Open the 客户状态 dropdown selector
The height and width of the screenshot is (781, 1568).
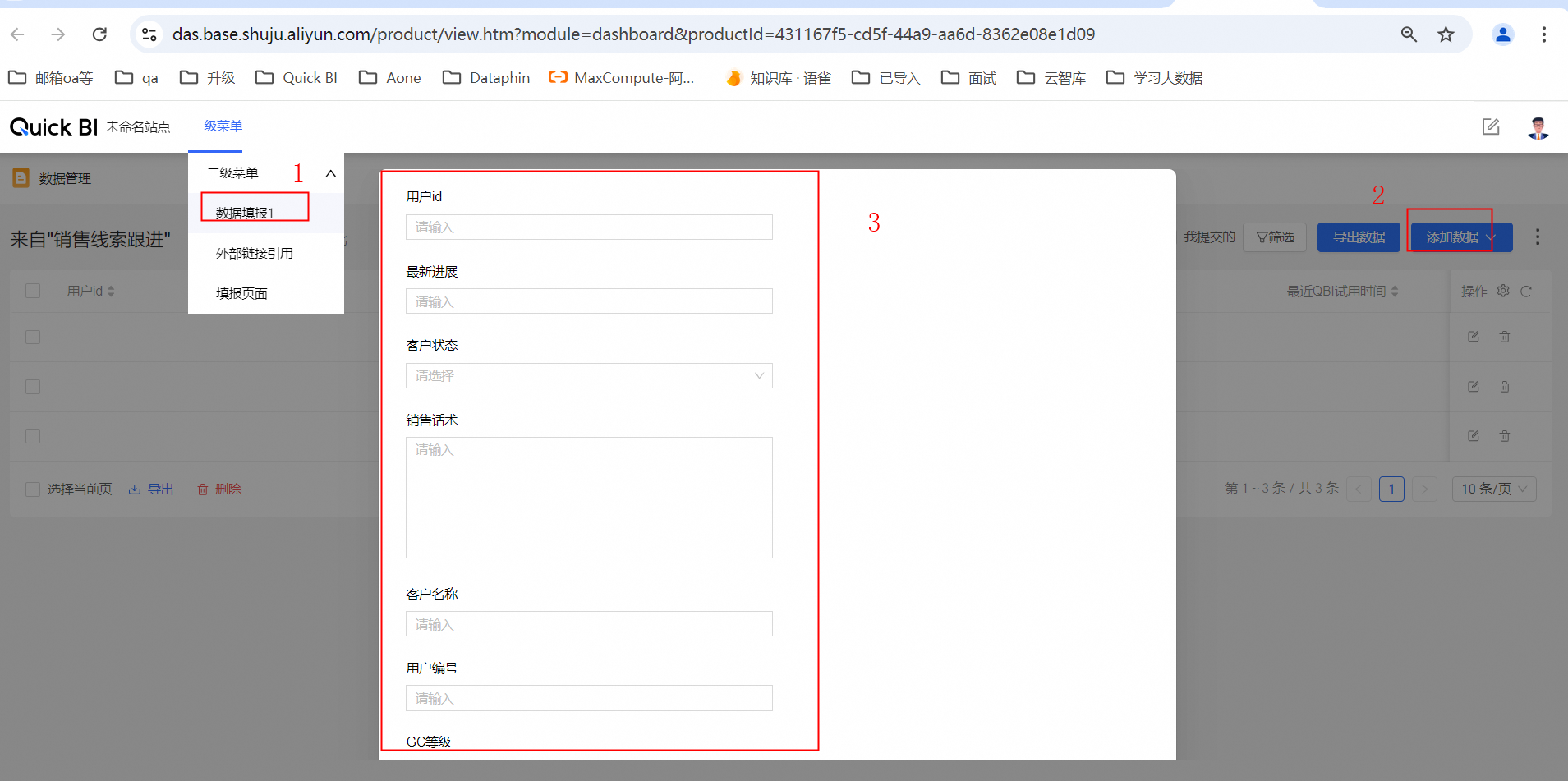(x=589, y=376)
